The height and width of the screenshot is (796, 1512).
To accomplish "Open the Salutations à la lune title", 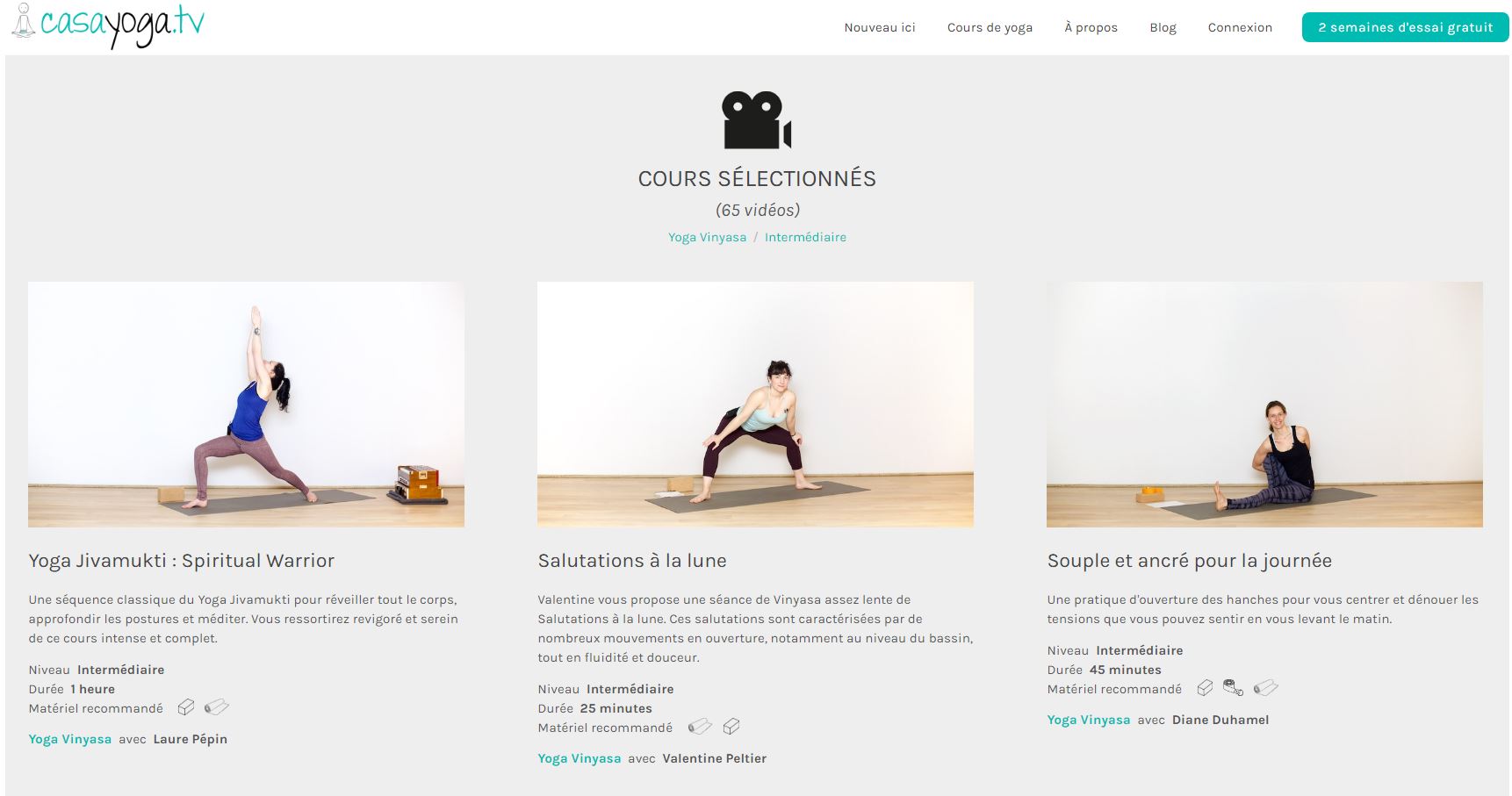I will (632, 561).
